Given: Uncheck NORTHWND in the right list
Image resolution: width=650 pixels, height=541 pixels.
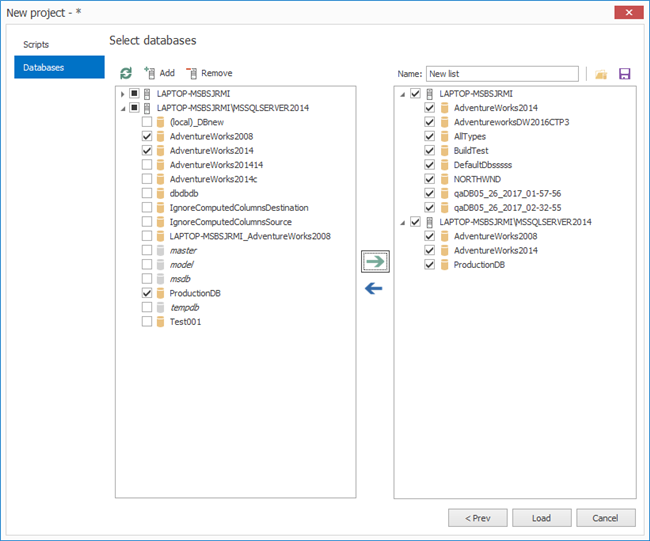Looking at the screenshot, I should [x=429, y=179].
